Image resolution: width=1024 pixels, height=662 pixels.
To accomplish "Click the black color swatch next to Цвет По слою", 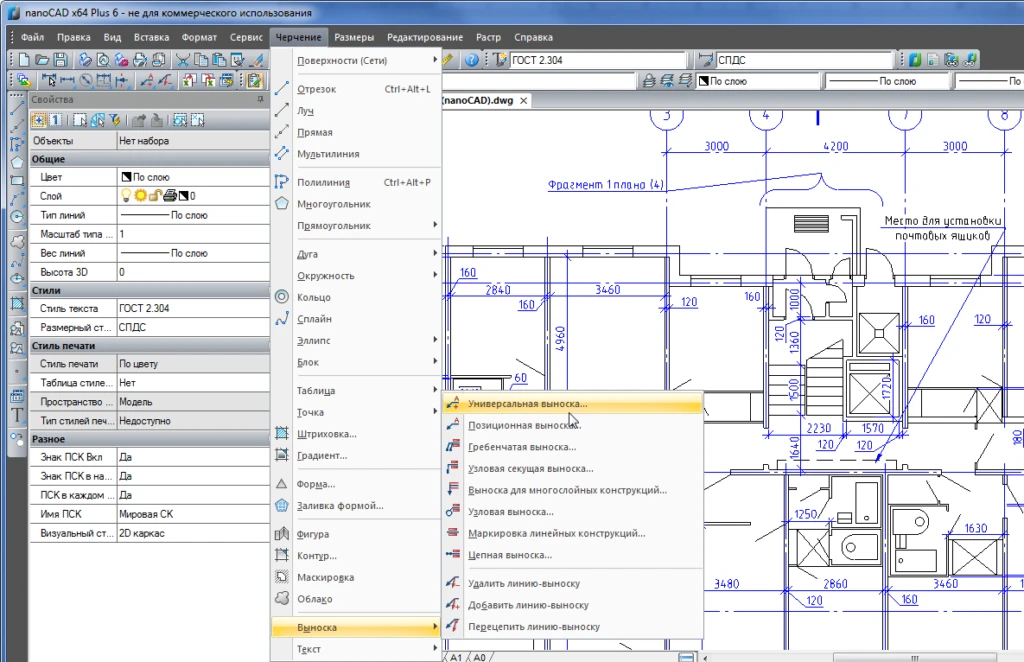I will tap(126, 177).
